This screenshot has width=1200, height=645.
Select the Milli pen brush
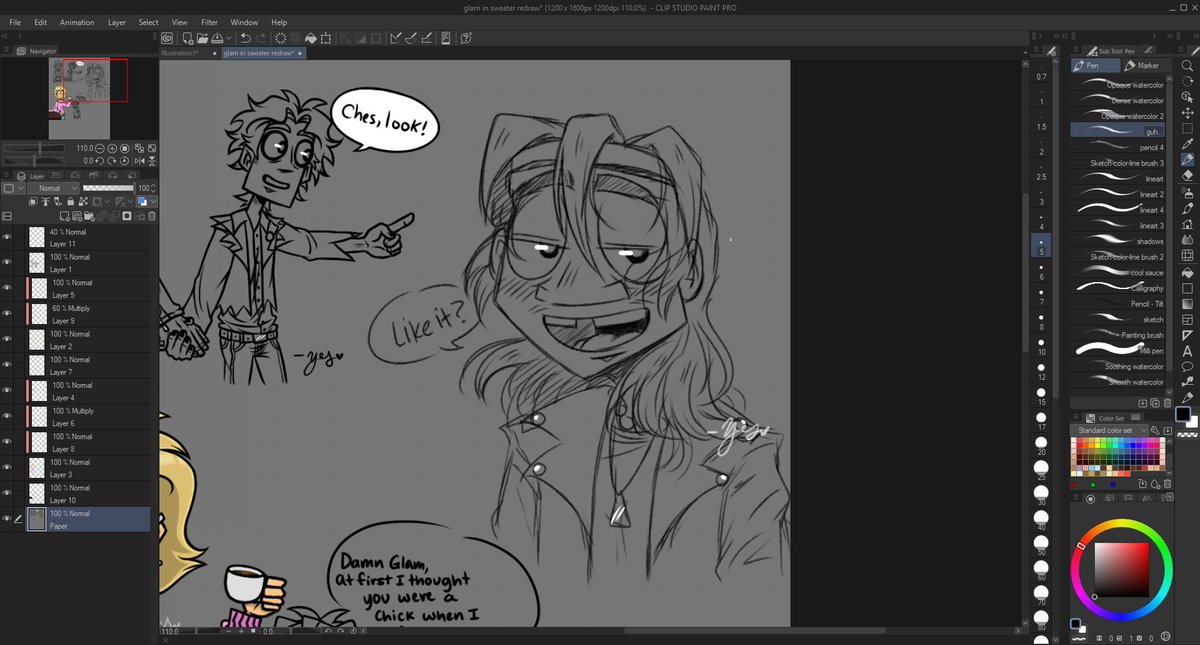click(1118, 350)
